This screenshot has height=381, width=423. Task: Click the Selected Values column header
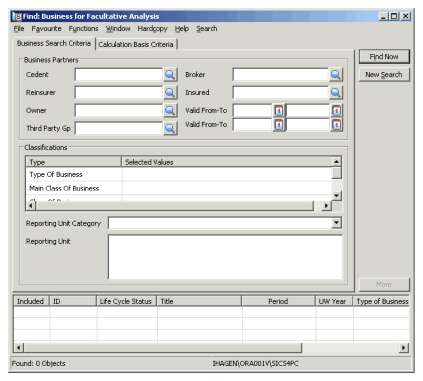[x=227, y=162]
